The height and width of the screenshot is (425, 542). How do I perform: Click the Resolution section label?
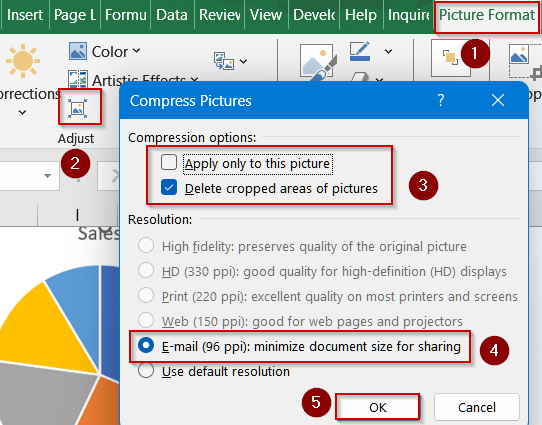point(160,219)
